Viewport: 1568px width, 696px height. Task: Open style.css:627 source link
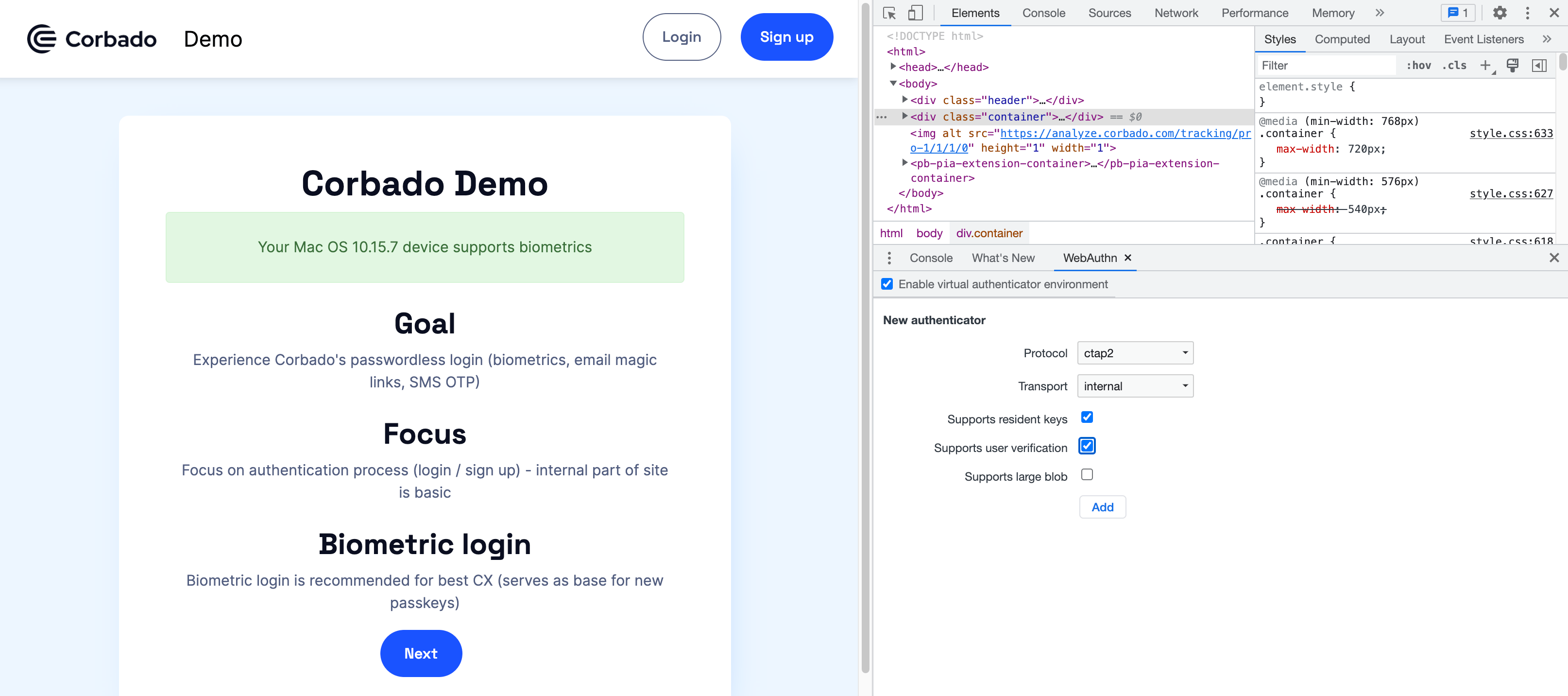coord(1511,193)
